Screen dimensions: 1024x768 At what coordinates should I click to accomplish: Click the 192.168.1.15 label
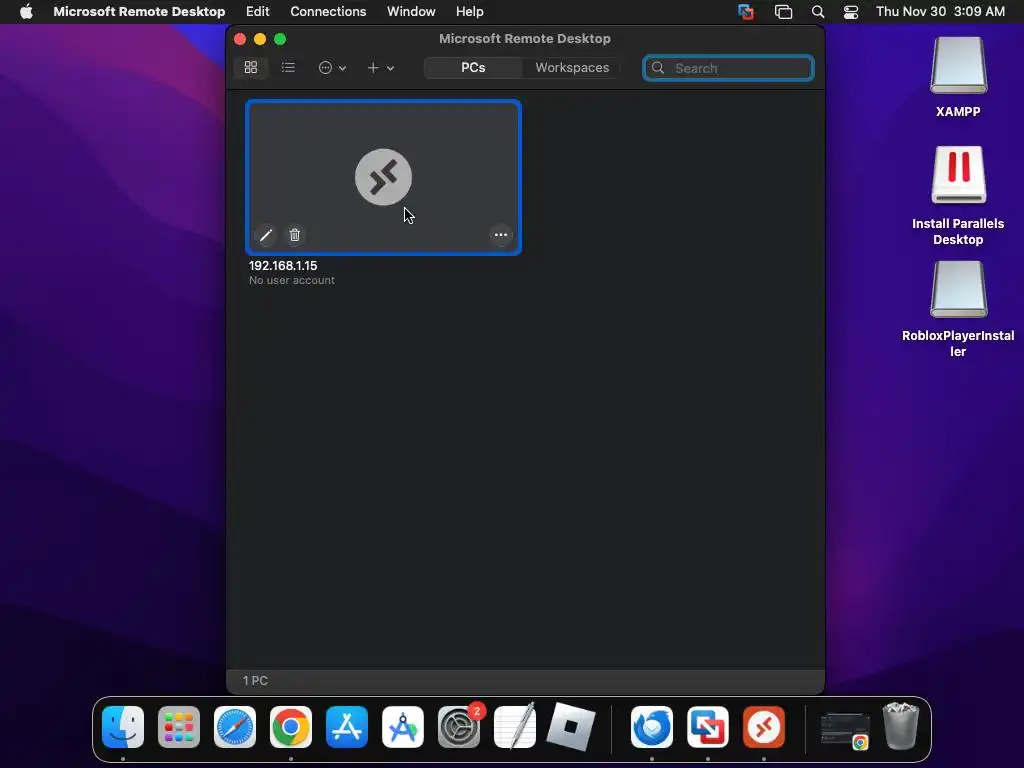point(283,266)
